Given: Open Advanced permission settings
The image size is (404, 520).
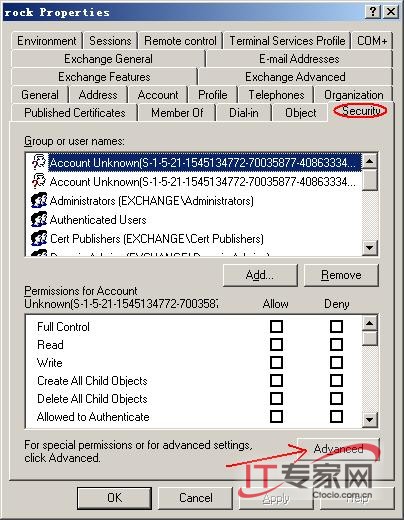Looking at the screenshot, I should (338, 449).
